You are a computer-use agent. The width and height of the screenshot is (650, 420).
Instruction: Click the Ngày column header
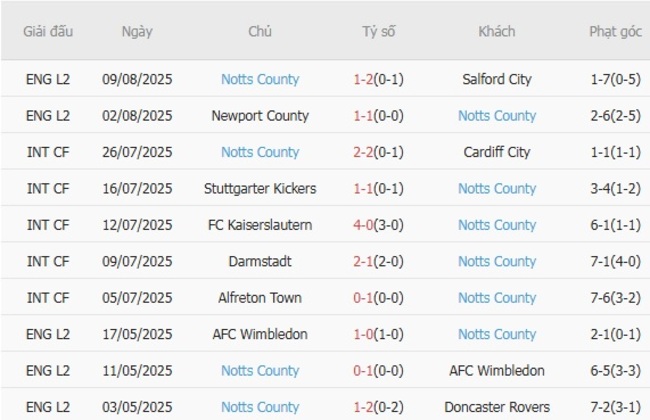pos(137,31)
